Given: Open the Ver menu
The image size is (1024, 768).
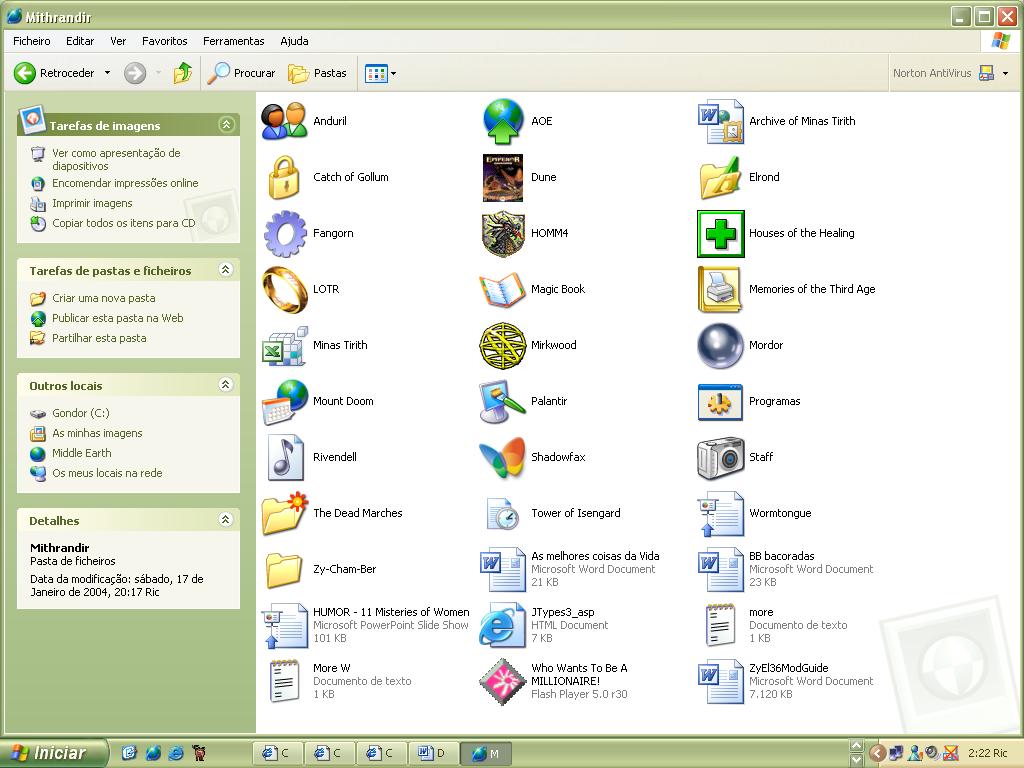Looking at the screenshot, I should point(118,41).
